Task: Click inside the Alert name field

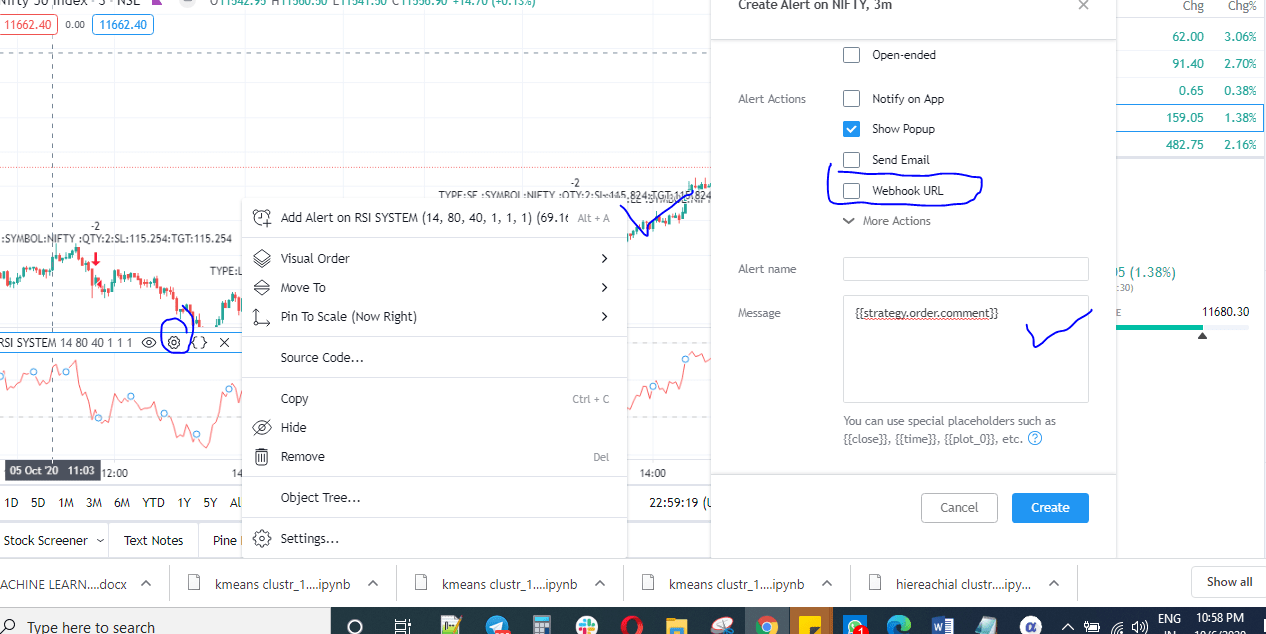Action: (x=964, y=268)
